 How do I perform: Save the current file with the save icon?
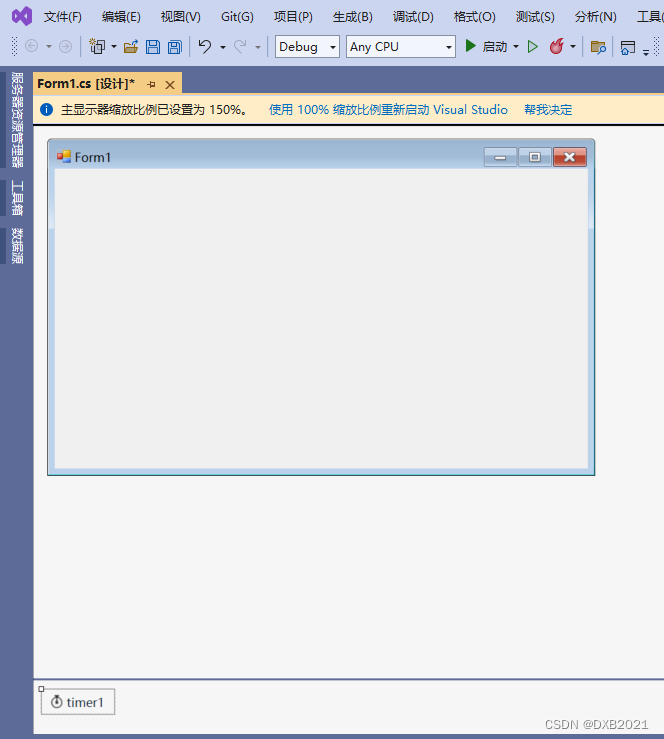pos(153,47)
